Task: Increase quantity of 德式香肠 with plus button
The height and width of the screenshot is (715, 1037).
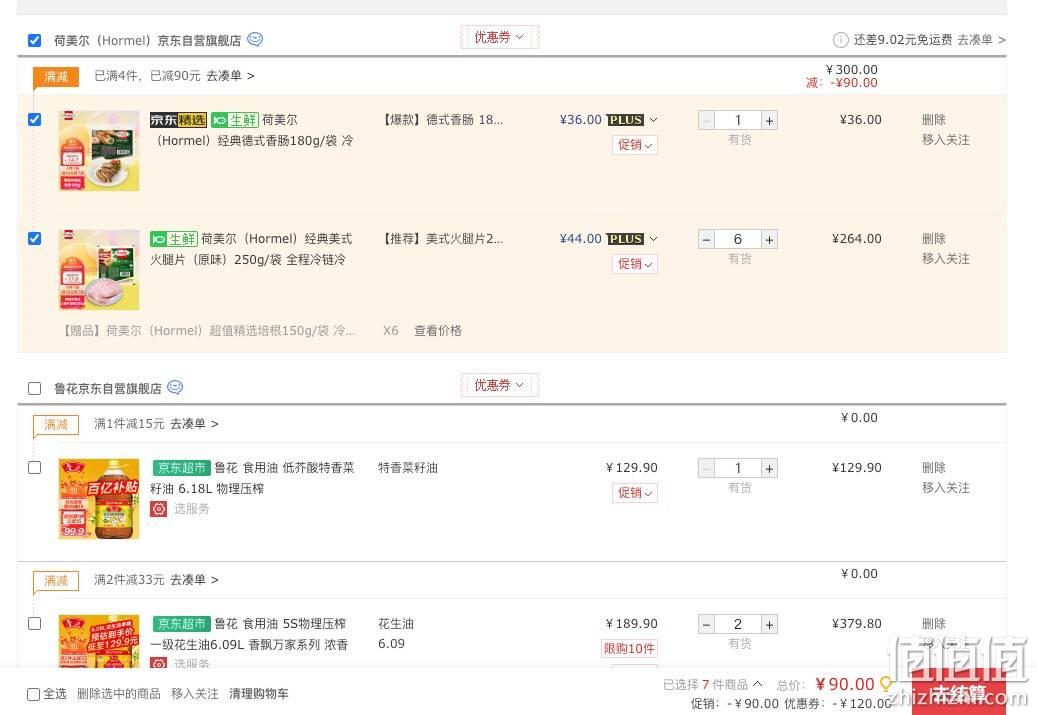Action: click(769, 120)
